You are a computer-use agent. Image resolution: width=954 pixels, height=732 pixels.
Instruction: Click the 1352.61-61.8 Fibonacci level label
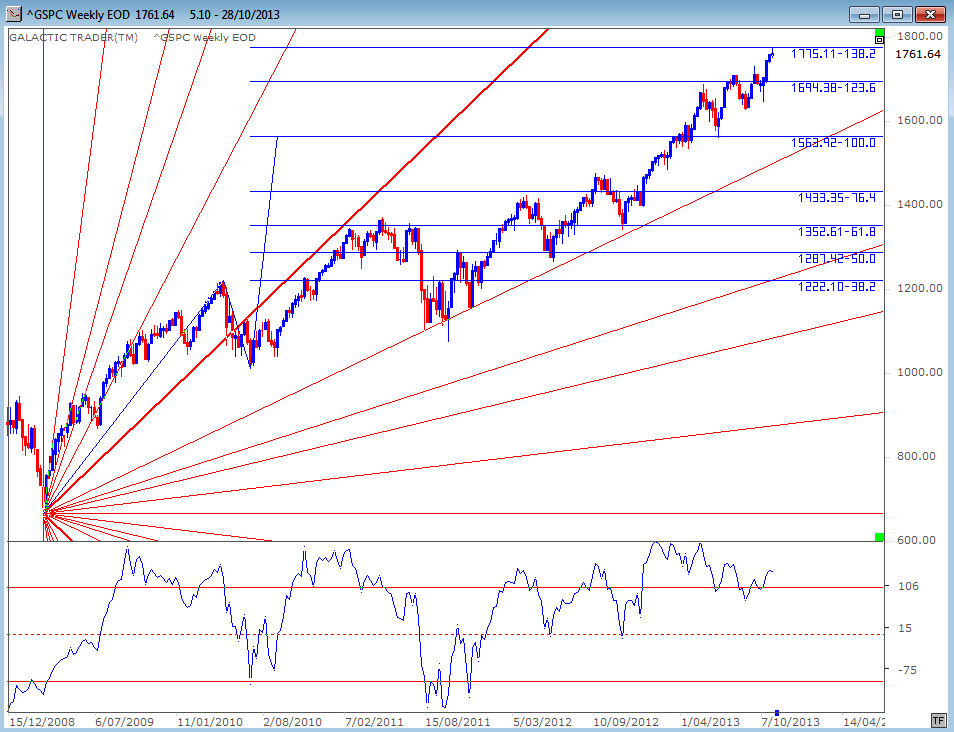click(x=837, y=231)
